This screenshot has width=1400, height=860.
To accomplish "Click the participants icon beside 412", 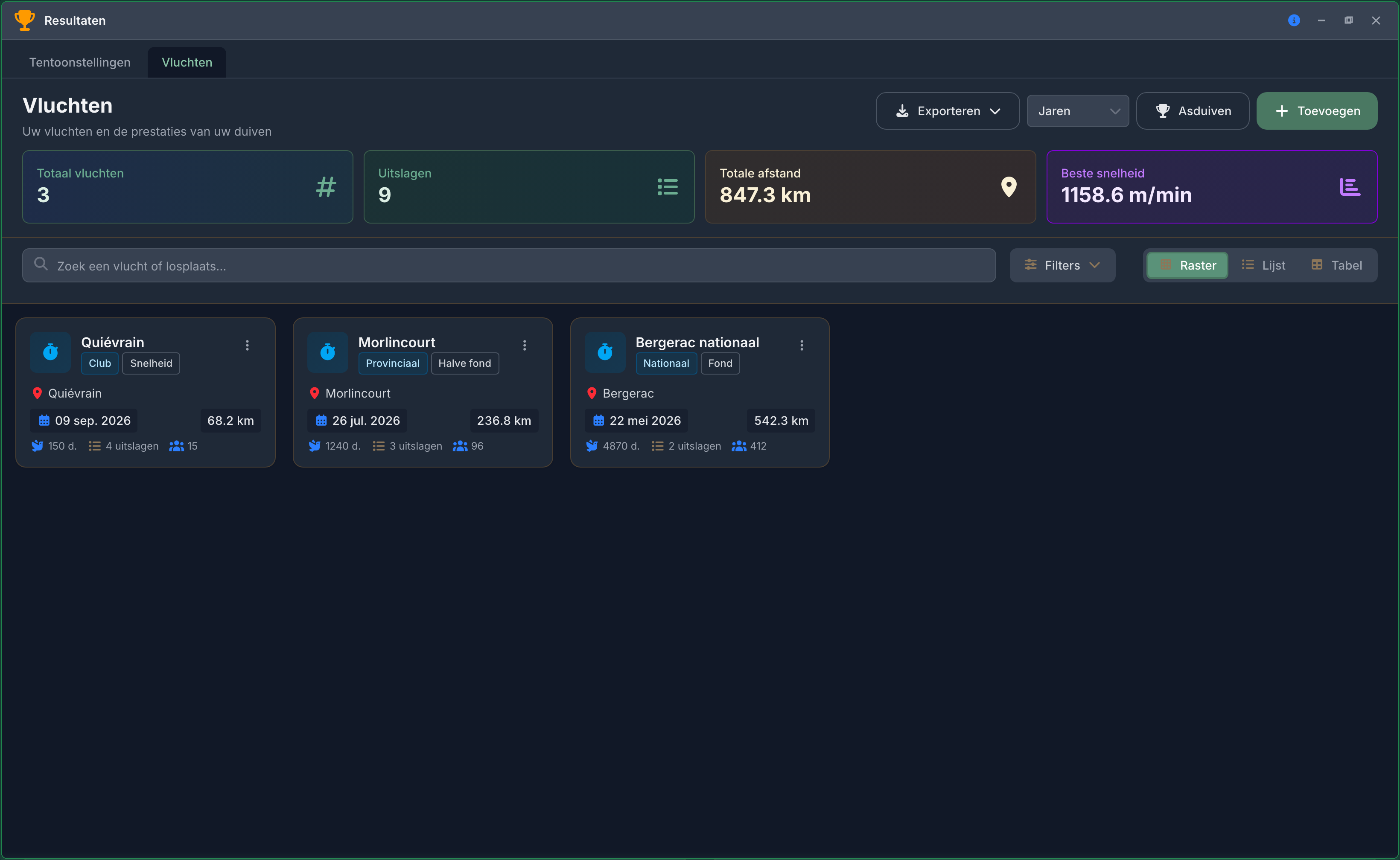I will pos(739,446).
